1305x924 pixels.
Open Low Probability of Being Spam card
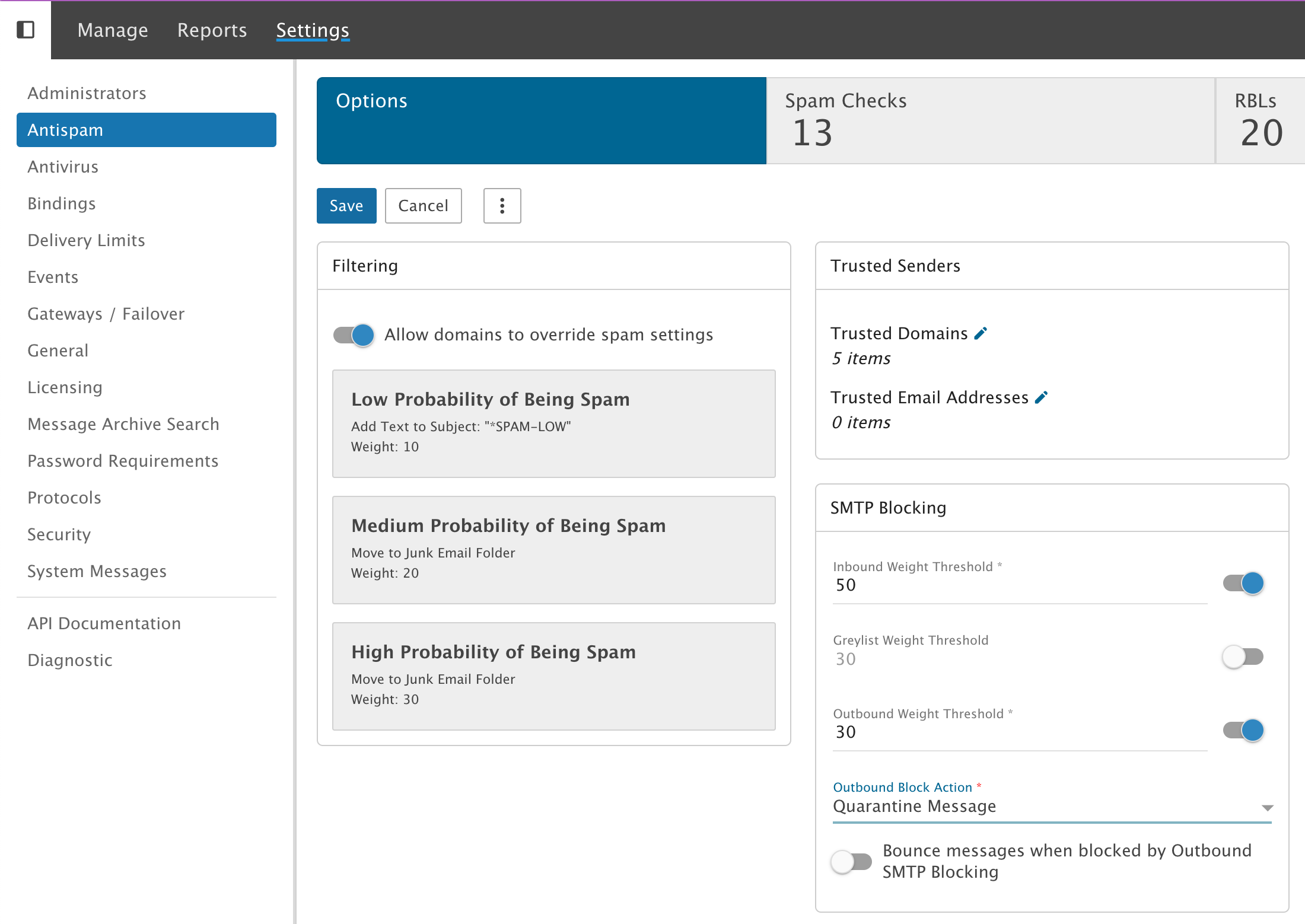[x=553, y=423]
